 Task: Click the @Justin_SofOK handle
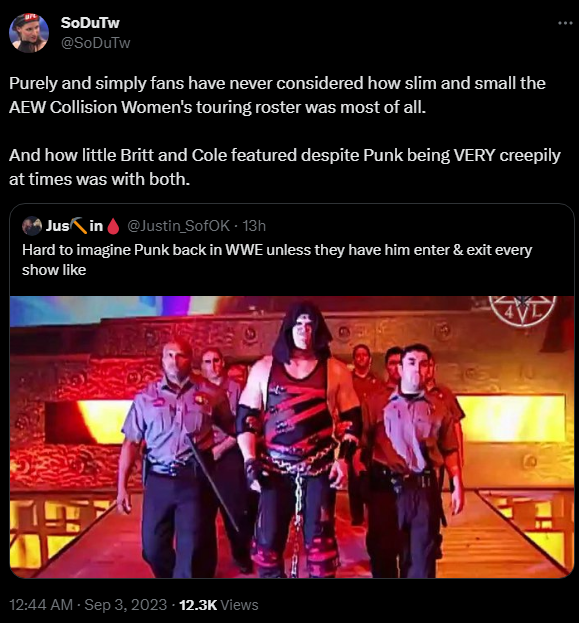pos(178,226)
